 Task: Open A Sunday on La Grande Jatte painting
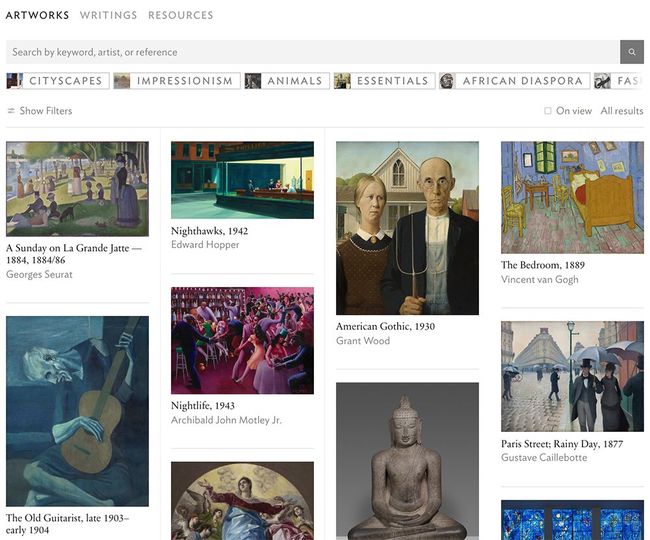click(x=78, y=189)
